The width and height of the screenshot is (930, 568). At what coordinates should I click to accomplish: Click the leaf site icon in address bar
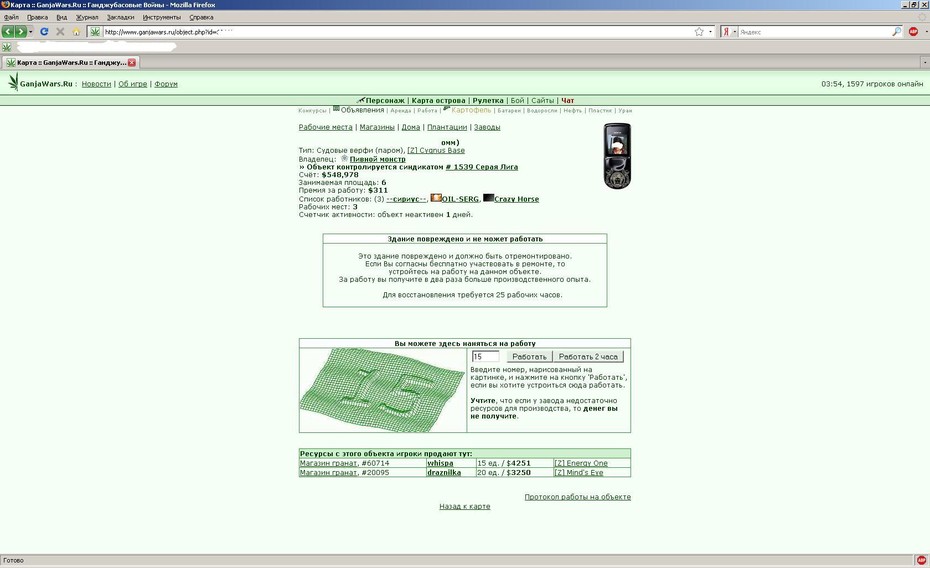point(95,32)
